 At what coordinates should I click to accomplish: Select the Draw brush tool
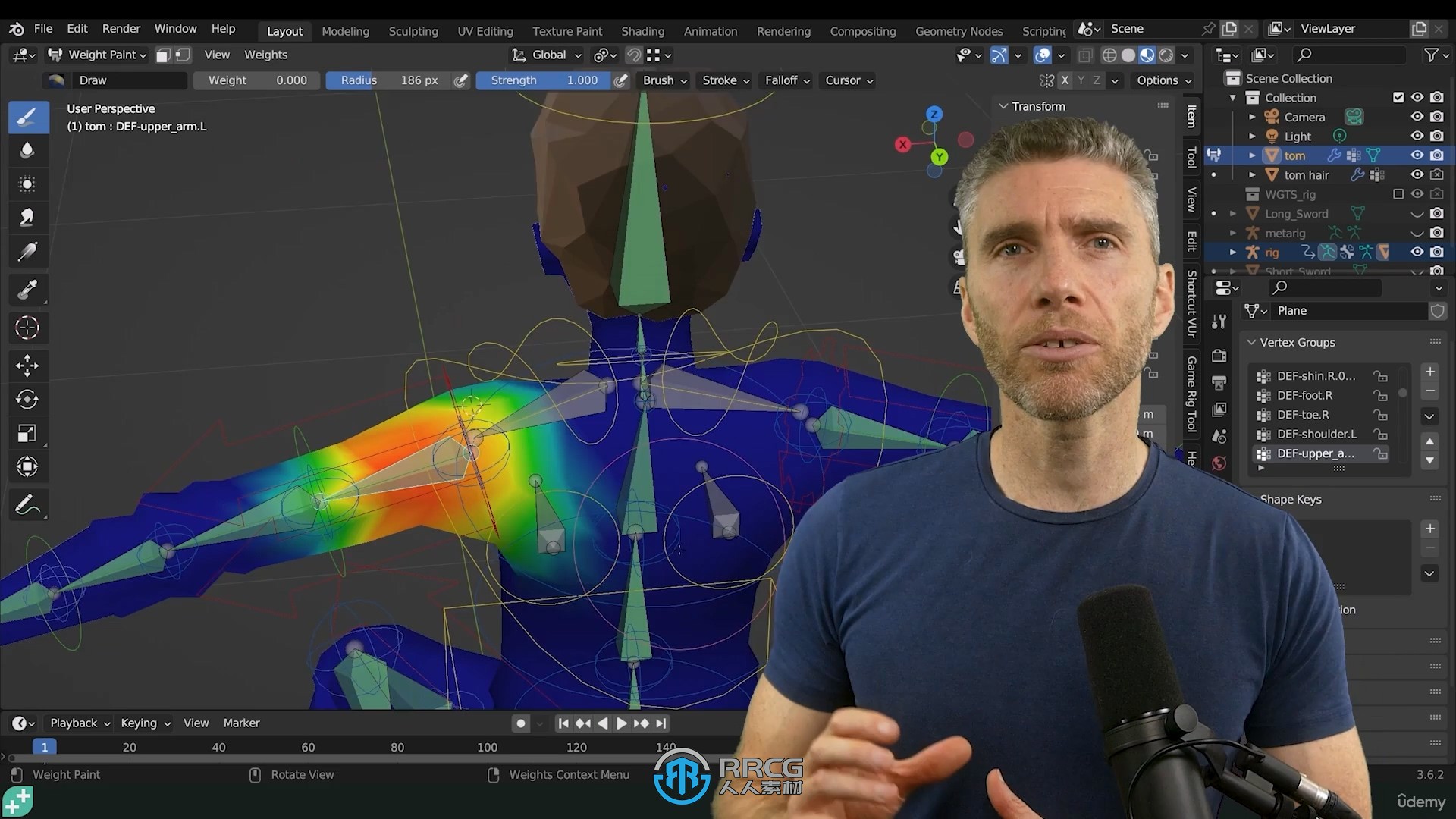tap(28, 118)
